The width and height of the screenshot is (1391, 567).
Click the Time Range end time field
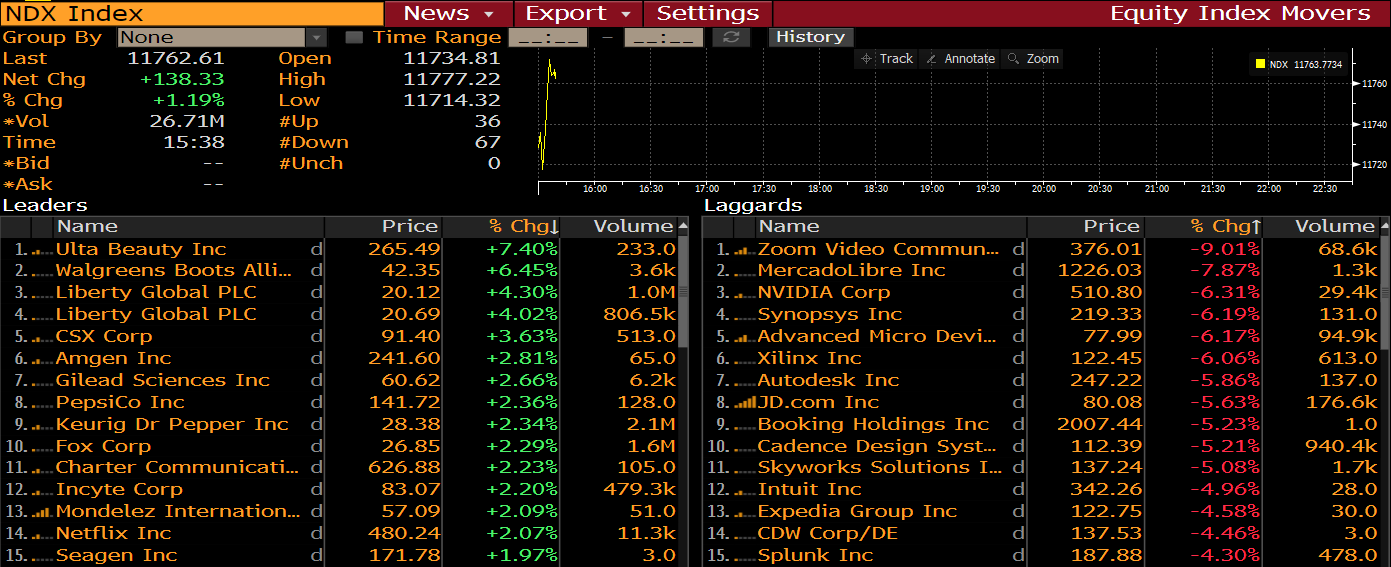pyautogui.click(x=664, y=37)
